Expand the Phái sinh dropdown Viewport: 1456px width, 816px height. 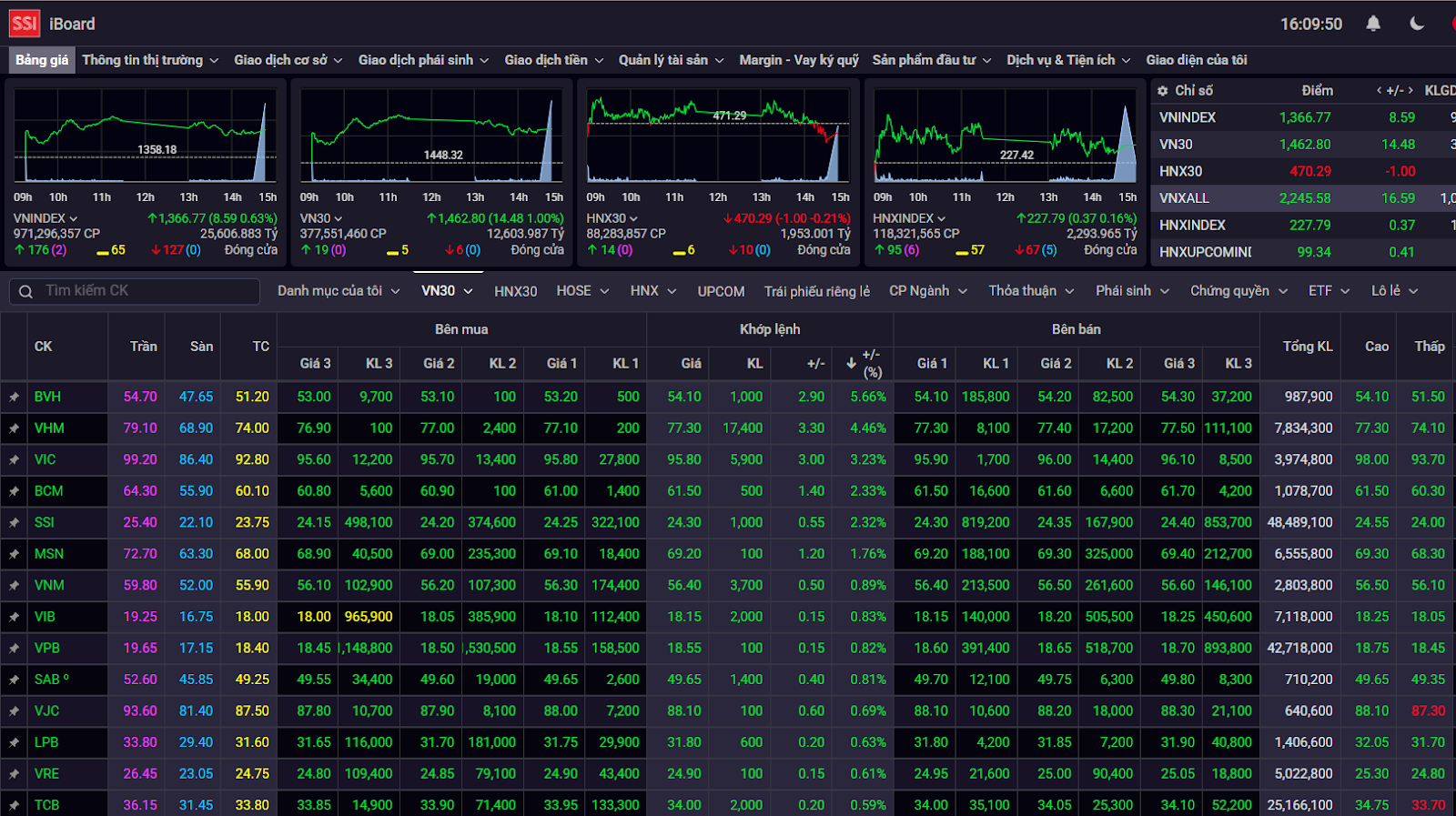(1132, 291)
